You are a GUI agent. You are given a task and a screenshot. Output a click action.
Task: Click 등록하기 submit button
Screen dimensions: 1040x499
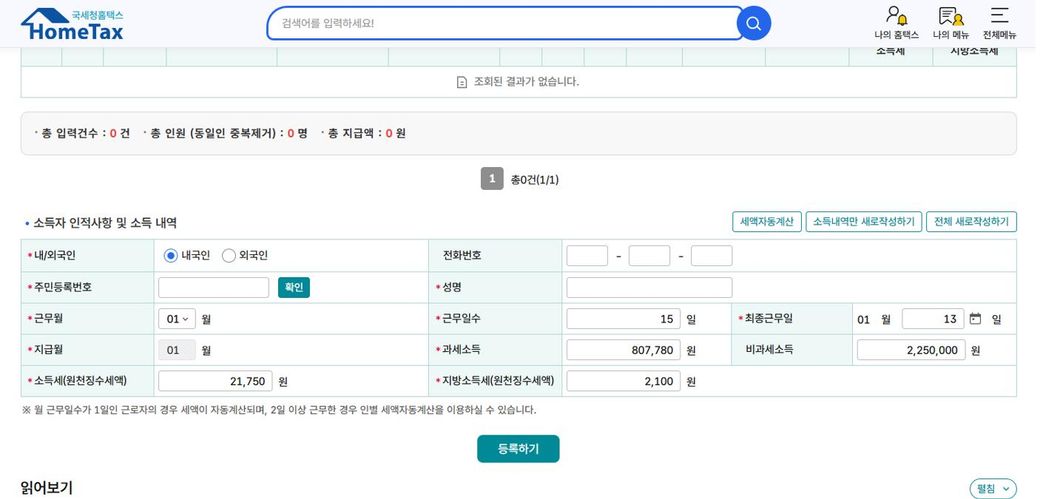click(x=518, y=449)
